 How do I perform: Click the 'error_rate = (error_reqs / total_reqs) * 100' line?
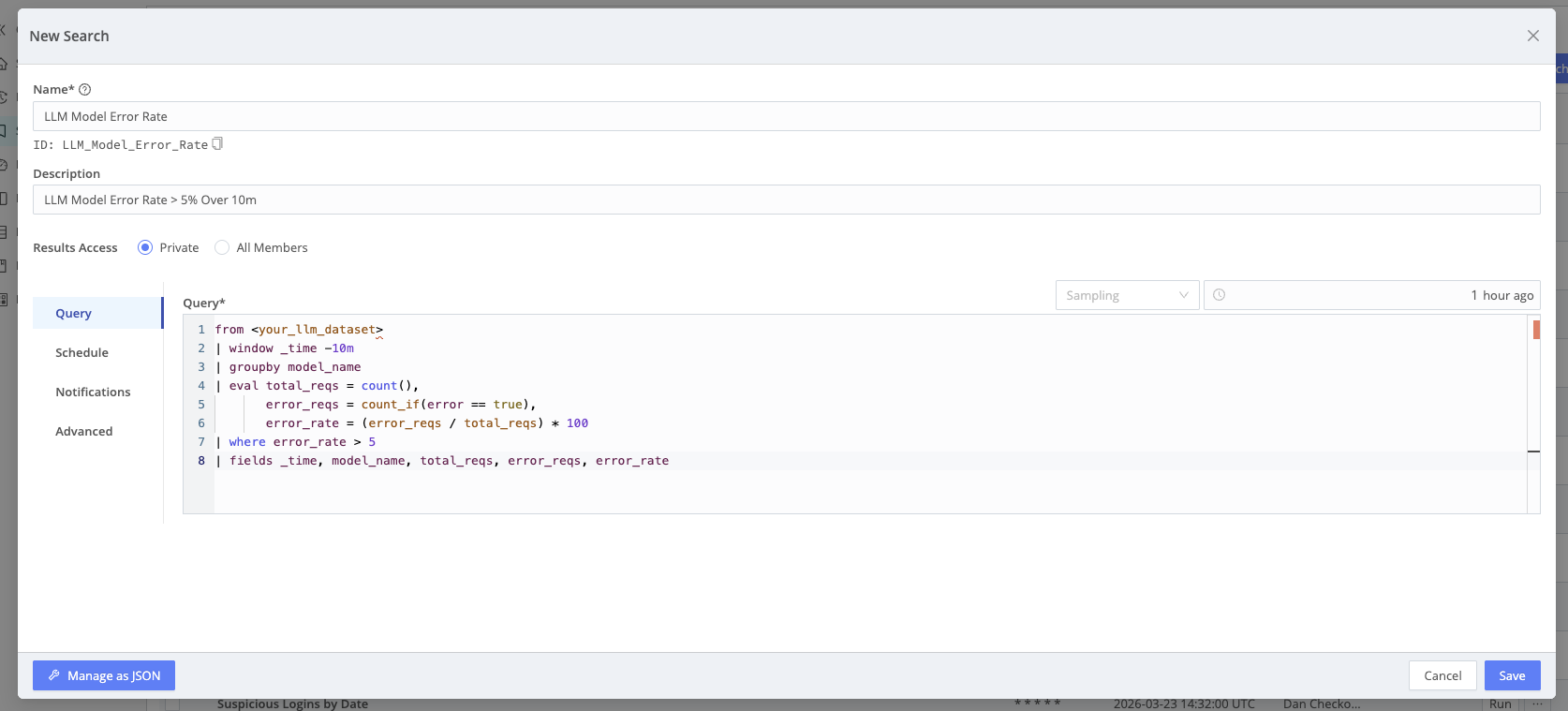point(426,423)
